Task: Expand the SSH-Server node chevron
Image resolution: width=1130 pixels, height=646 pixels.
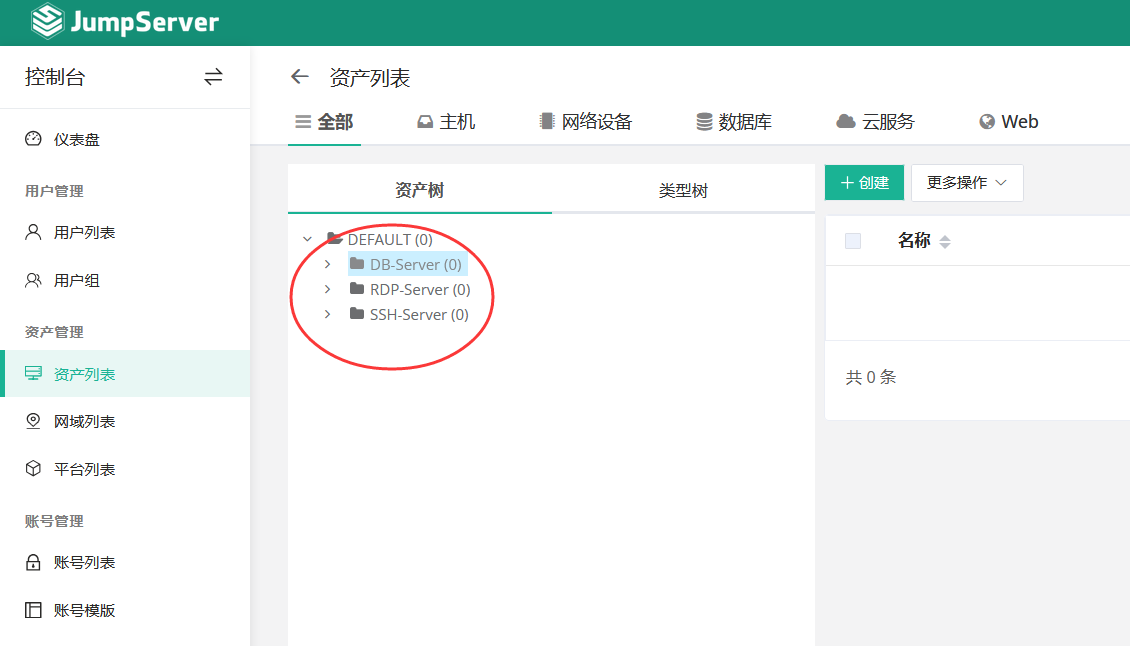Action: coord(328,314)
